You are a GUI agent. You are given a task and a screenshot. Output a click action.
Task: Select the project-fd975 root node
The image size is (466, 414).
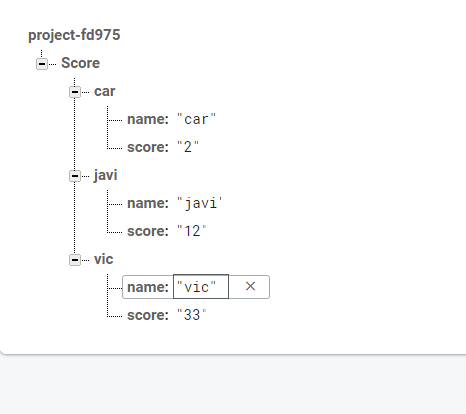74,35
